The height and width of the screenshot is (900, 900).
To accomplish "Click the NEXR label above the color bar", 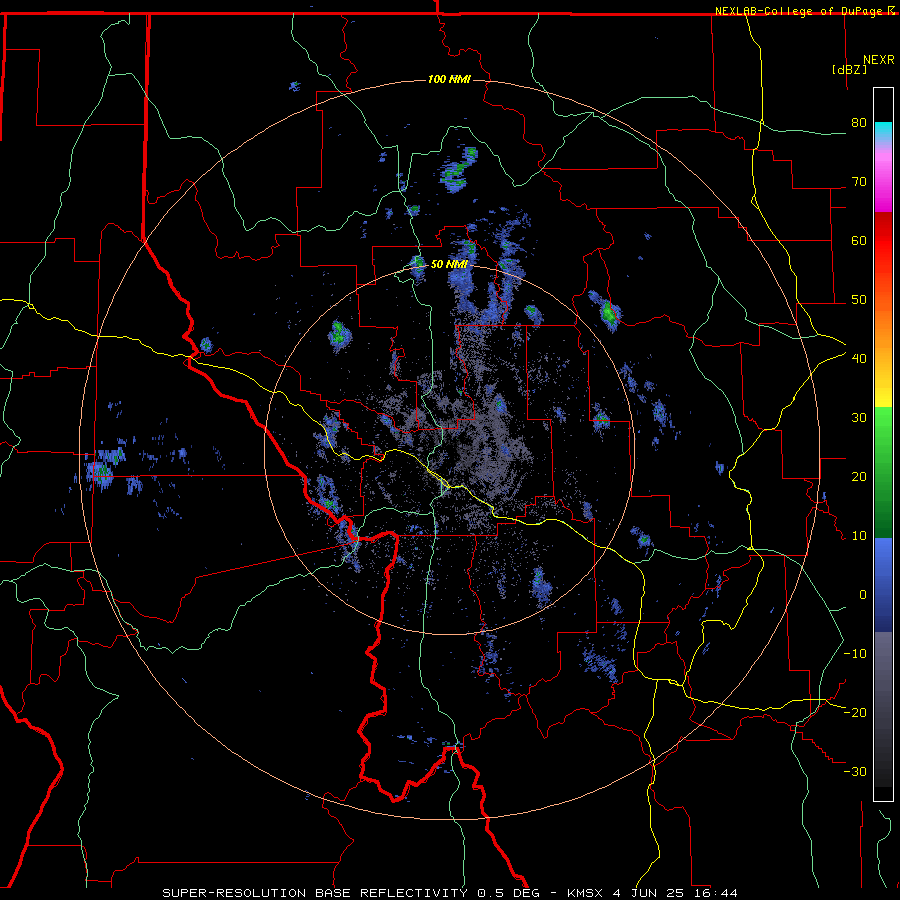I will [879, 60].
